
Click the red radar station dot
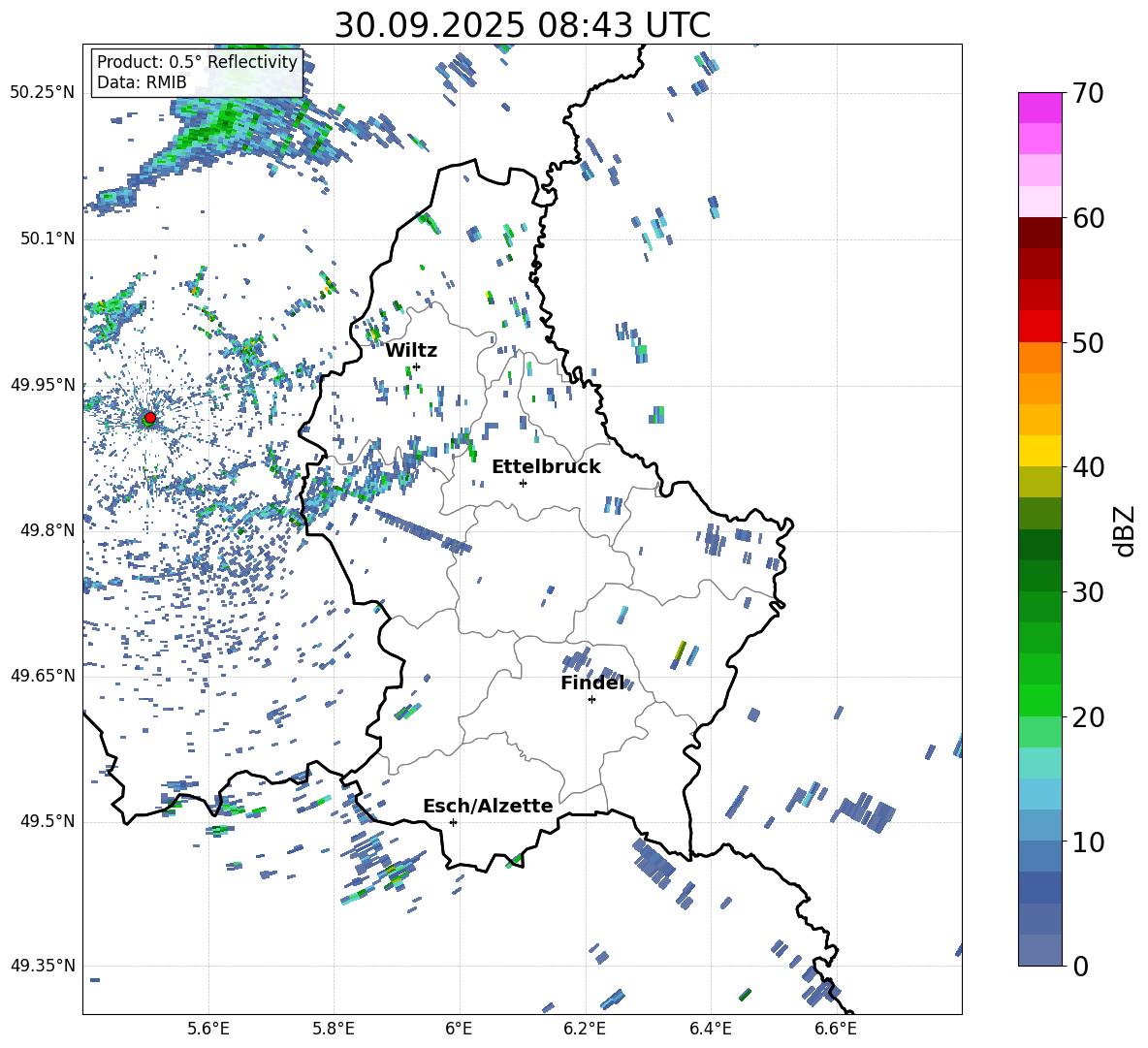click(149, 418)
